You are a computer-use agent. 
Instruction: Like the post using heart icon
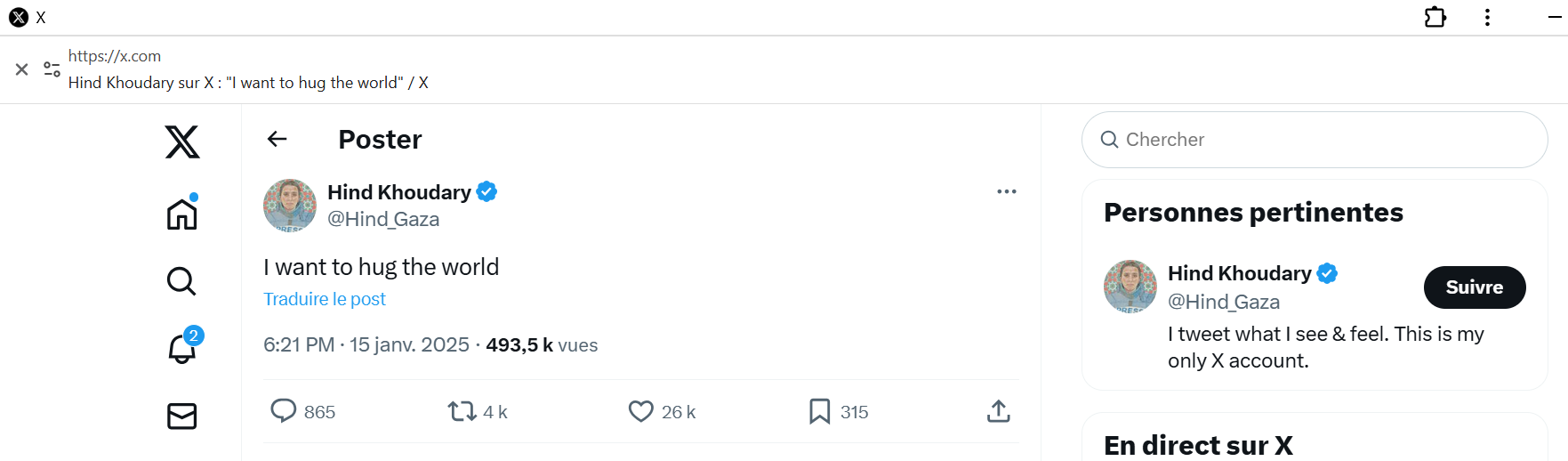click(x=640, y=411)
